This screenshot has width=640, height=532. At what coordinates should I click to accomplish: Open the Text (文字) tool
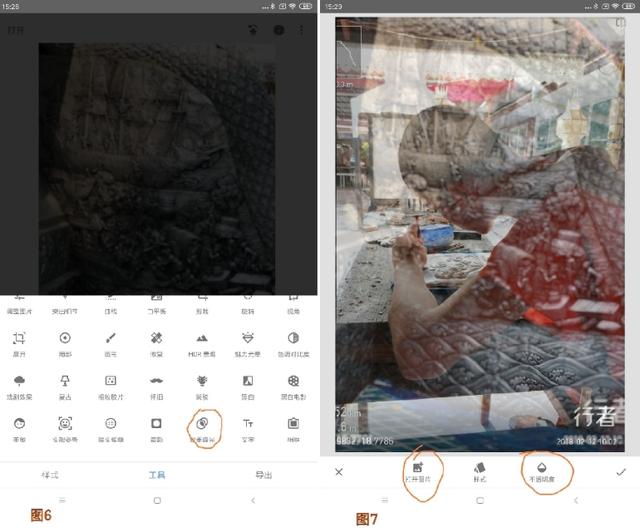click(x=248, y=427)
